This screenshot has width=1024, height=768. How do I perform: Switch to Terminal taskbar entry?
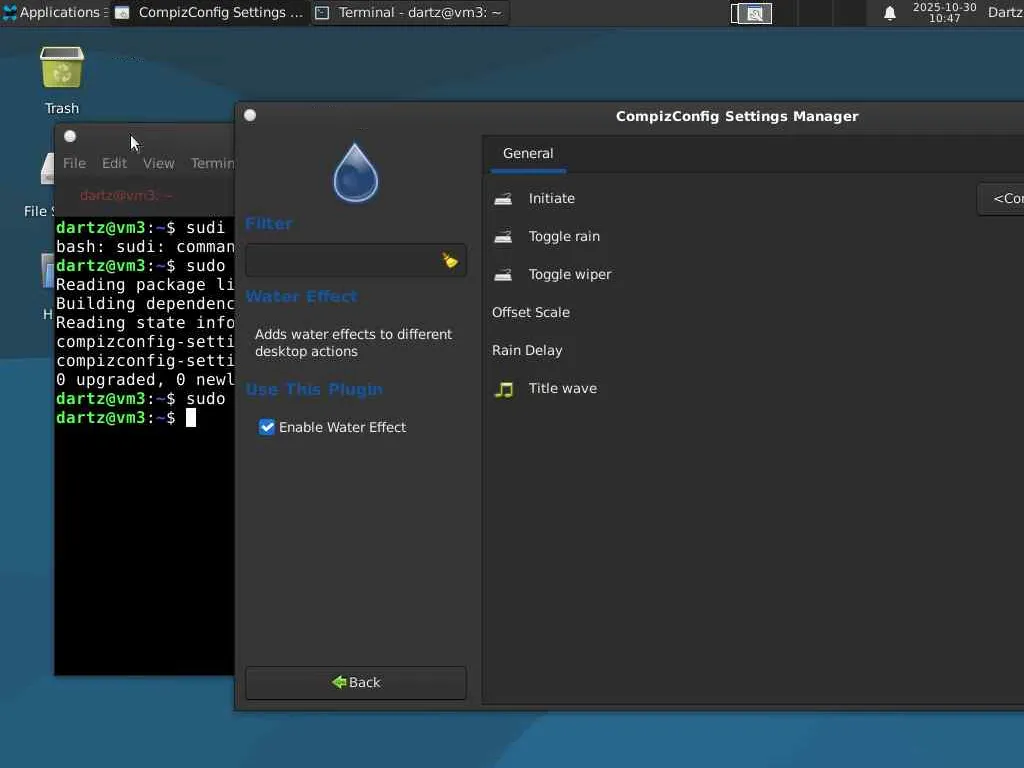[x=409, y=12]
